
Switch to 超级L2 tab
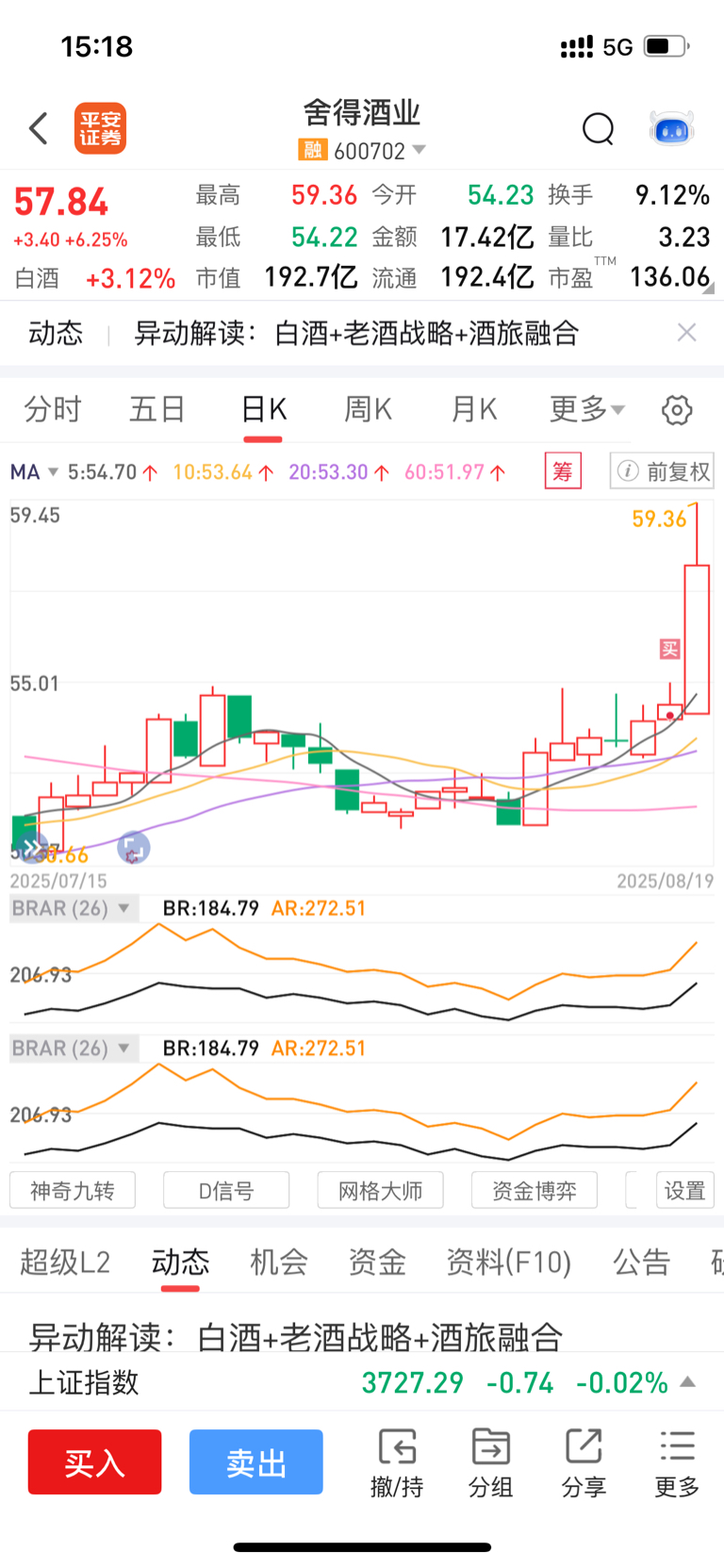click(x=65, y=1262)
